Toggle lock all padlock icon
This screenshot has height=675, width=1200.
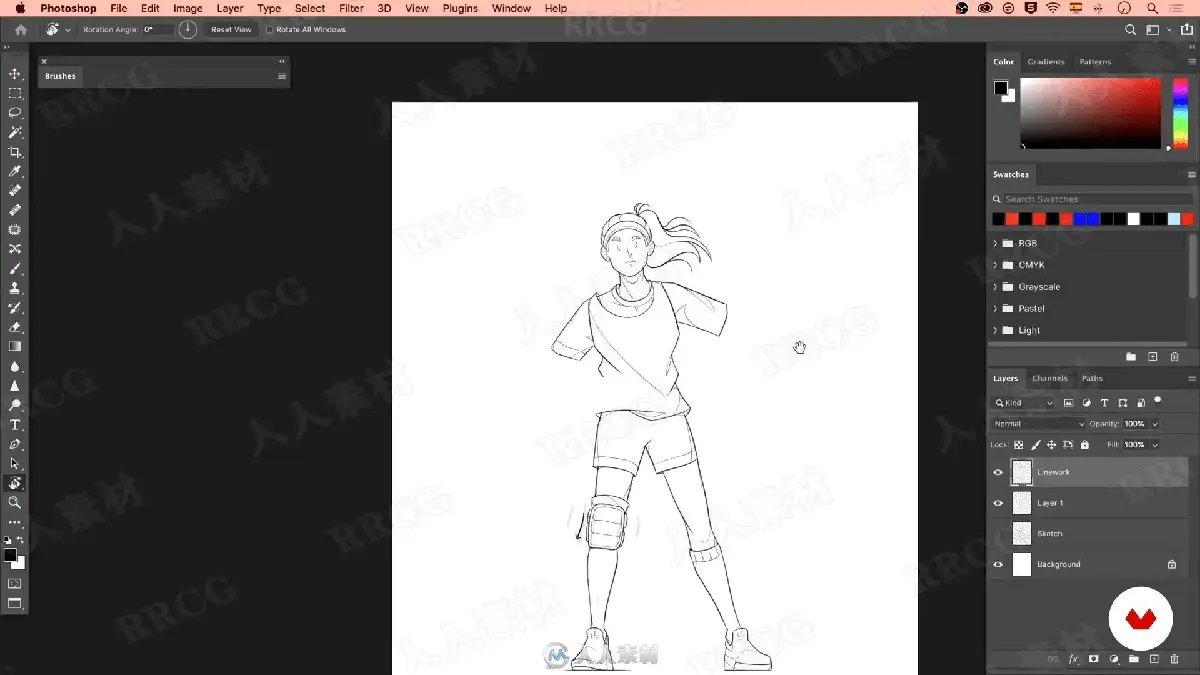(1085, 445)
